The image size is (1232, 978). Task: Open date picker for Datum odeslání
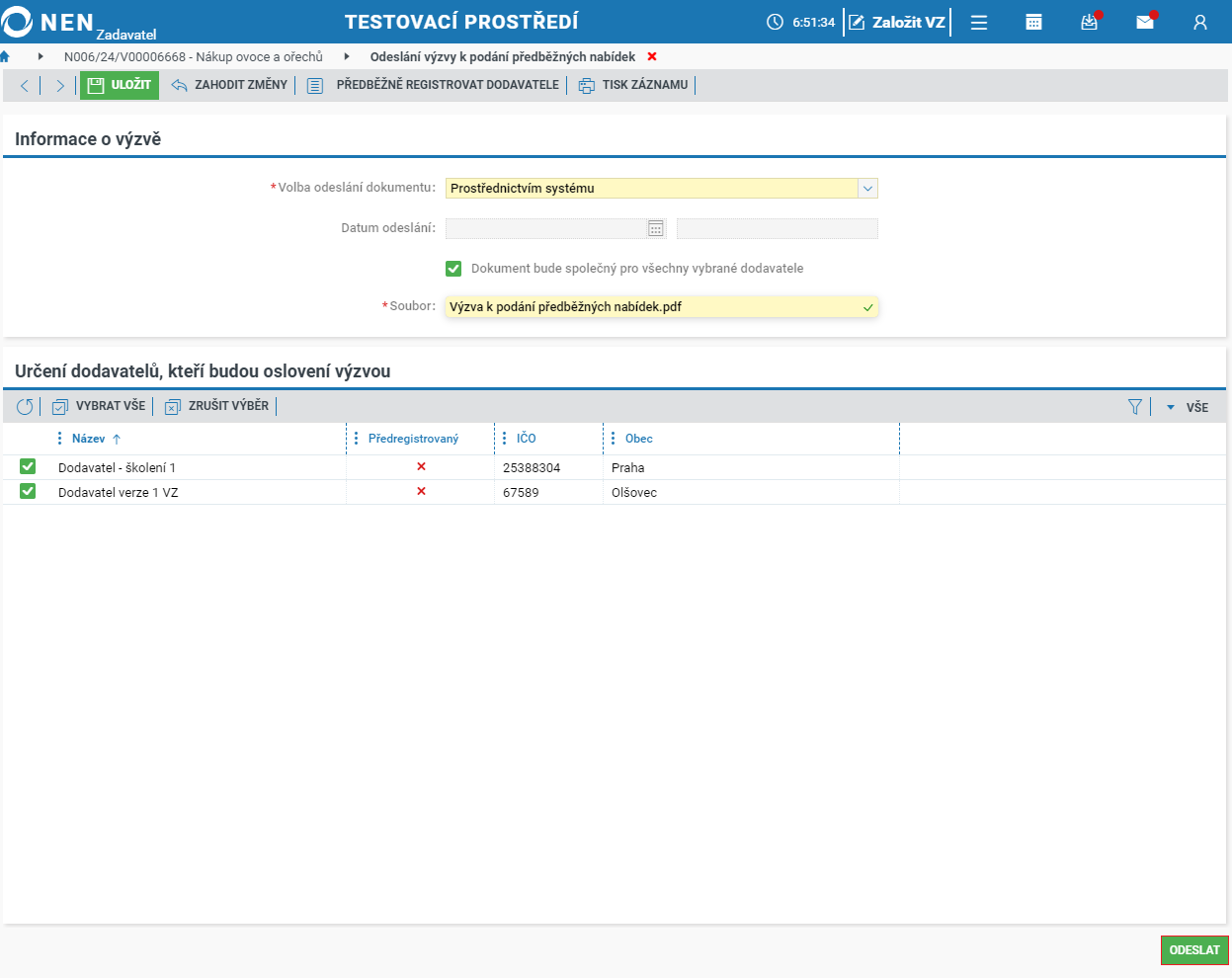coord(656,228)
